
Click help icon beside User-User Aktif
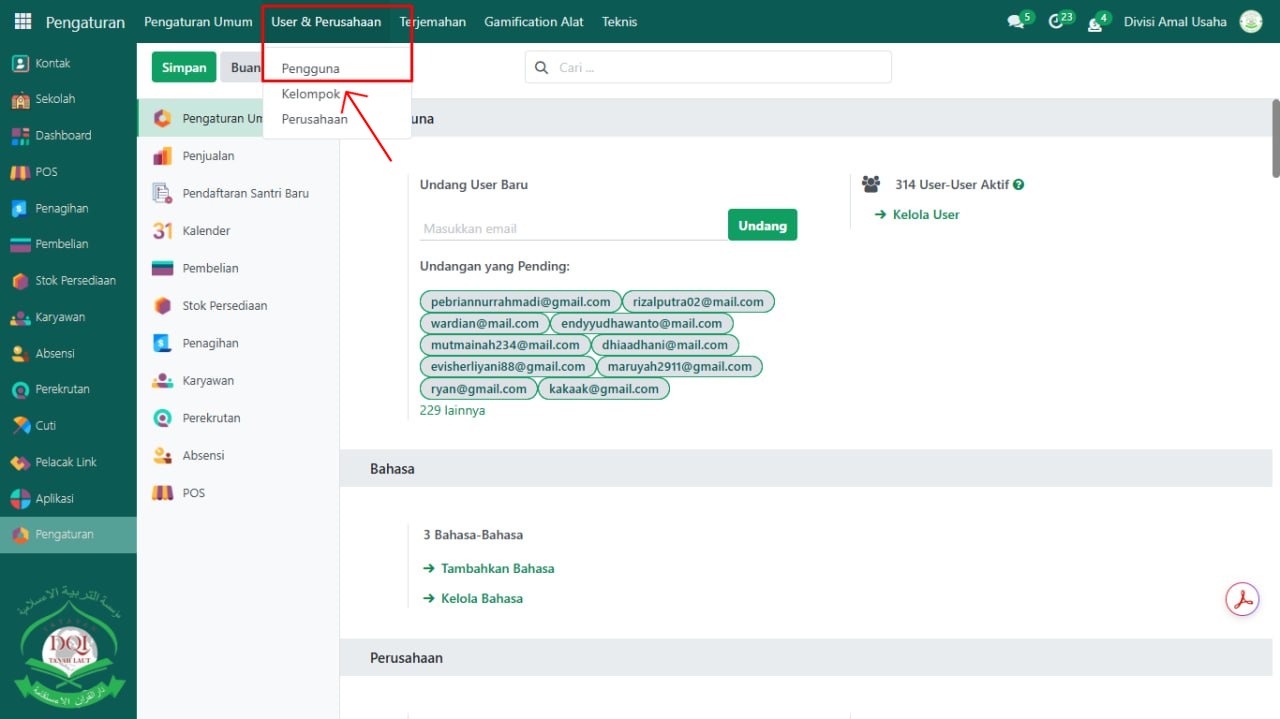point(1018,185)
